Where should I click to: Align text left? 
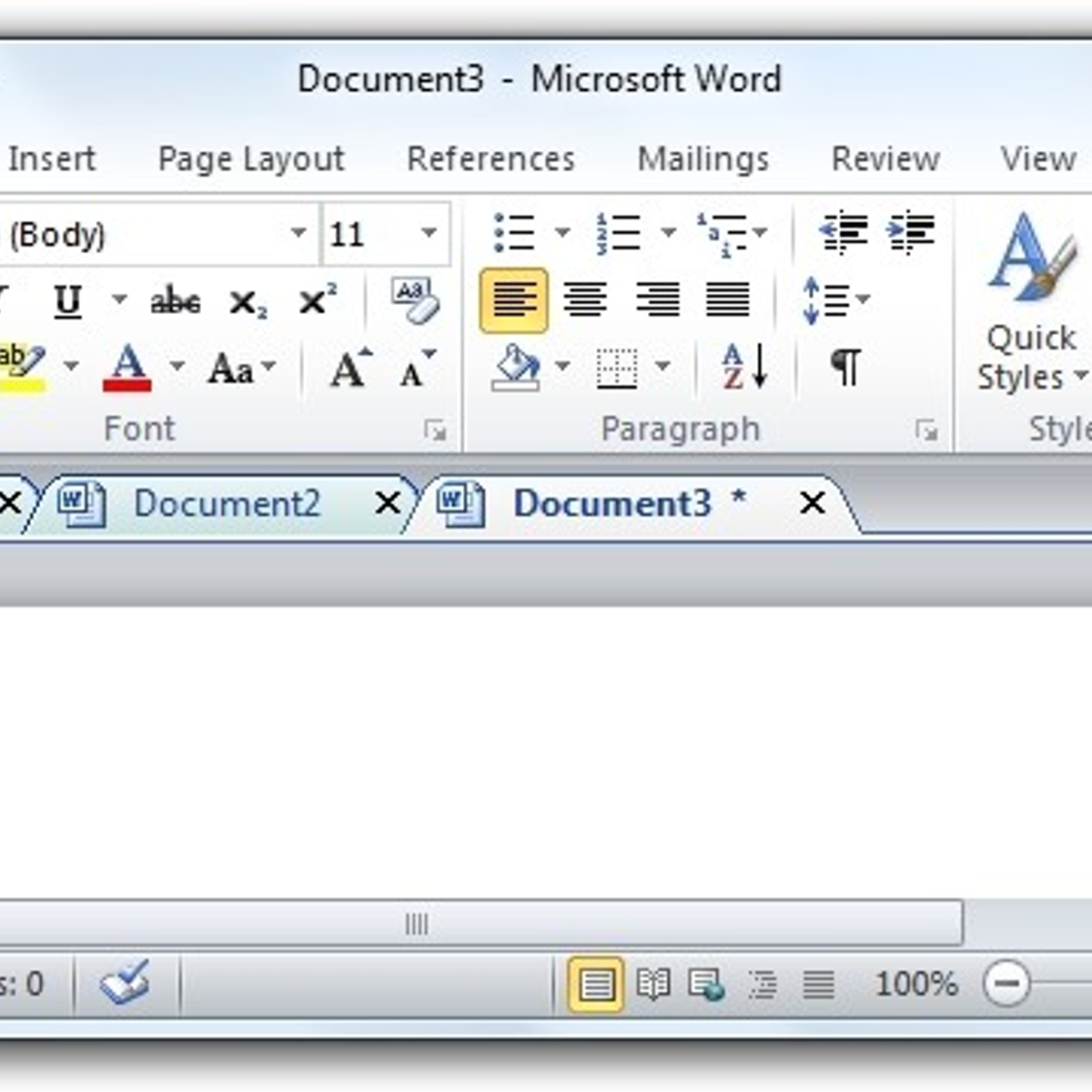click(514, 300)
